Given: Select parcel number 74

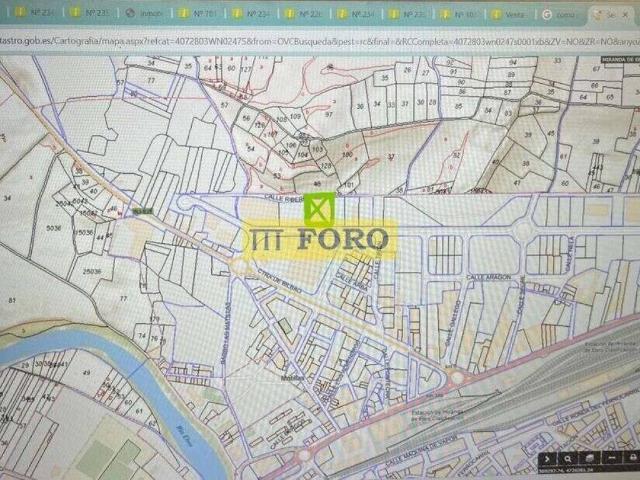Looking at the screenshot, I should click(x=142, y=336).
